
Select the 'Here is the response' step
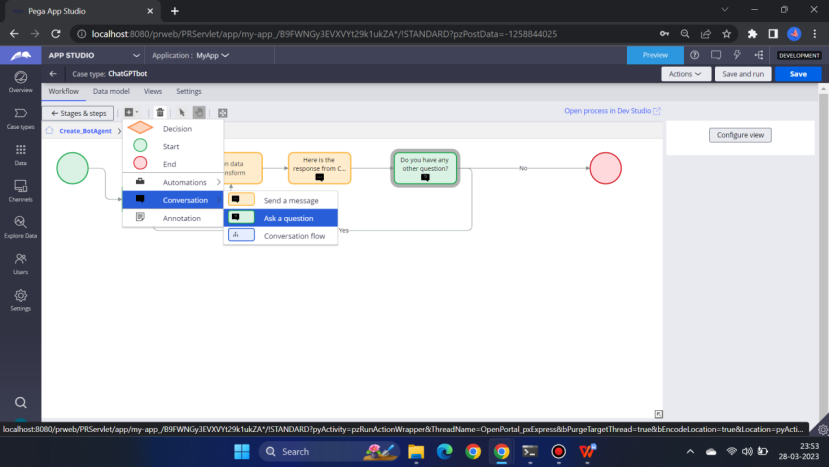click(x=319, y=168)
